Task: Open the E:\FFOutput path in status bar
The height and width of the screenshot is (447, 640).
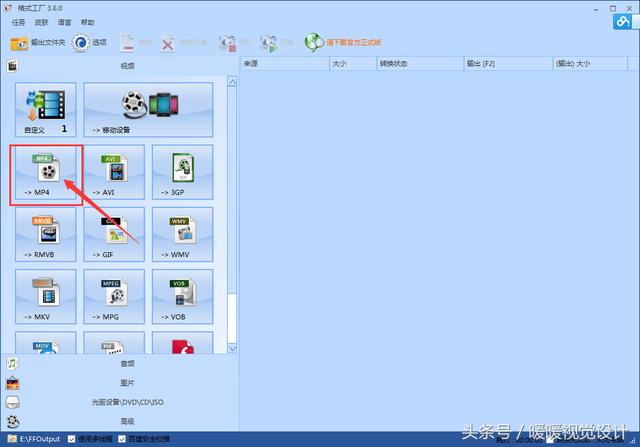Action: tap(40, 439)
